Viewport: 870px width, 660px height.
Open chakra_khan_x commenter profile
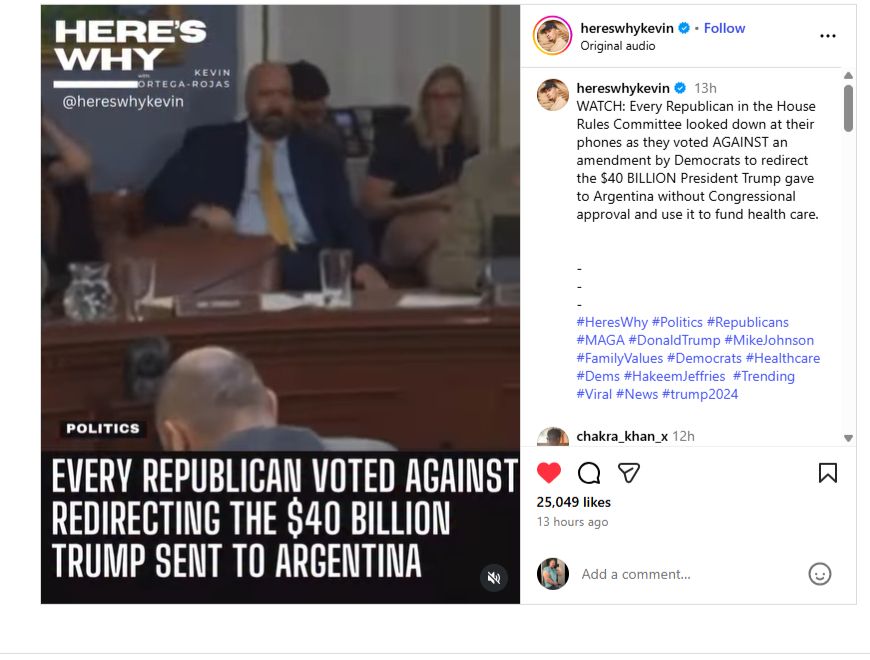click(622, 436)
